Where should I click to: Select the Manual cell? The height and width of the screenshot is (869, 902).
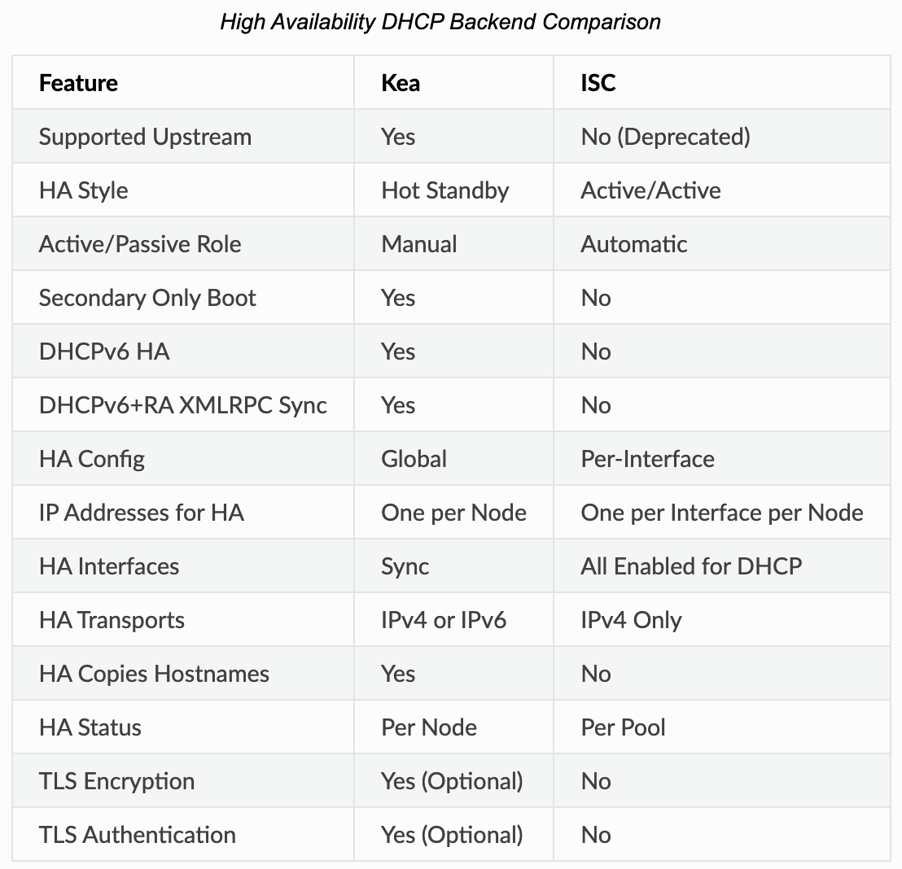pyautogui.click(x=419, y=244)
